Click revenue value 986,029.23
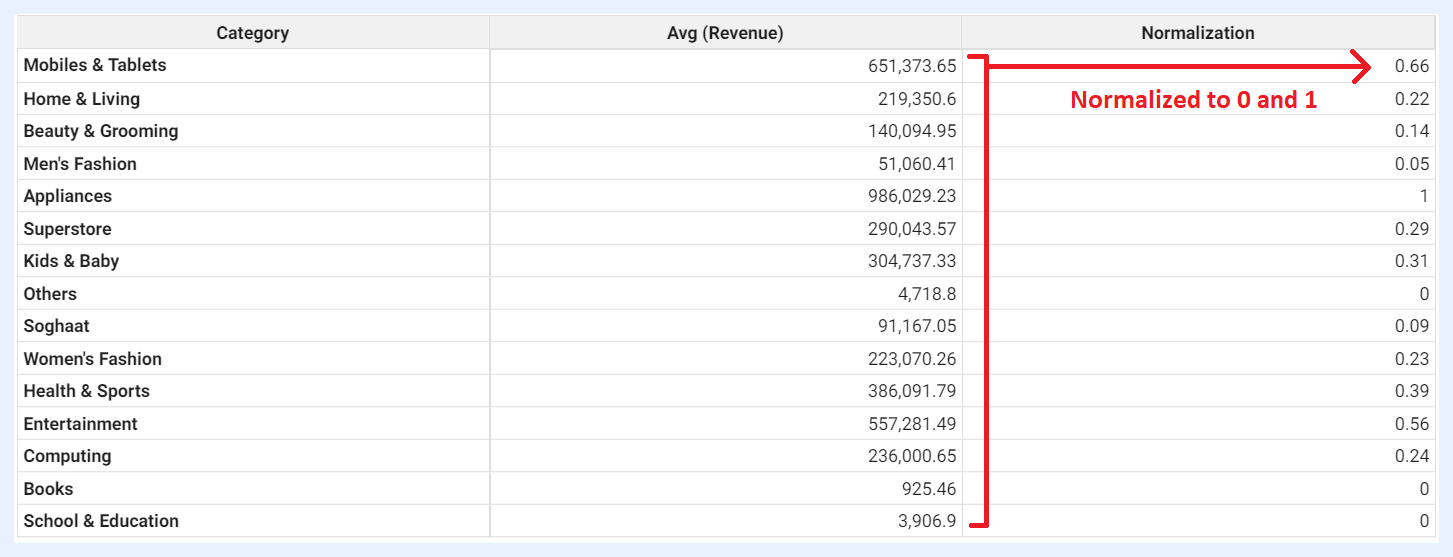The height and width of the screenshot is (557, 1453). pos(912,197)
